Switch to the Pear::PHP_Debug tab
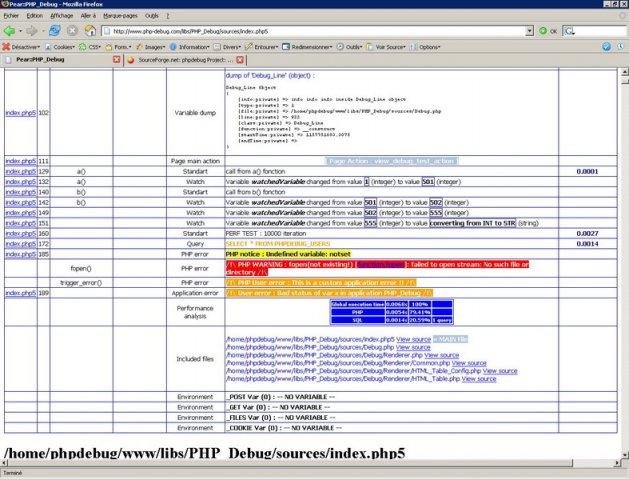The height and width of the screenshot is (480, 629). point(61,60)
